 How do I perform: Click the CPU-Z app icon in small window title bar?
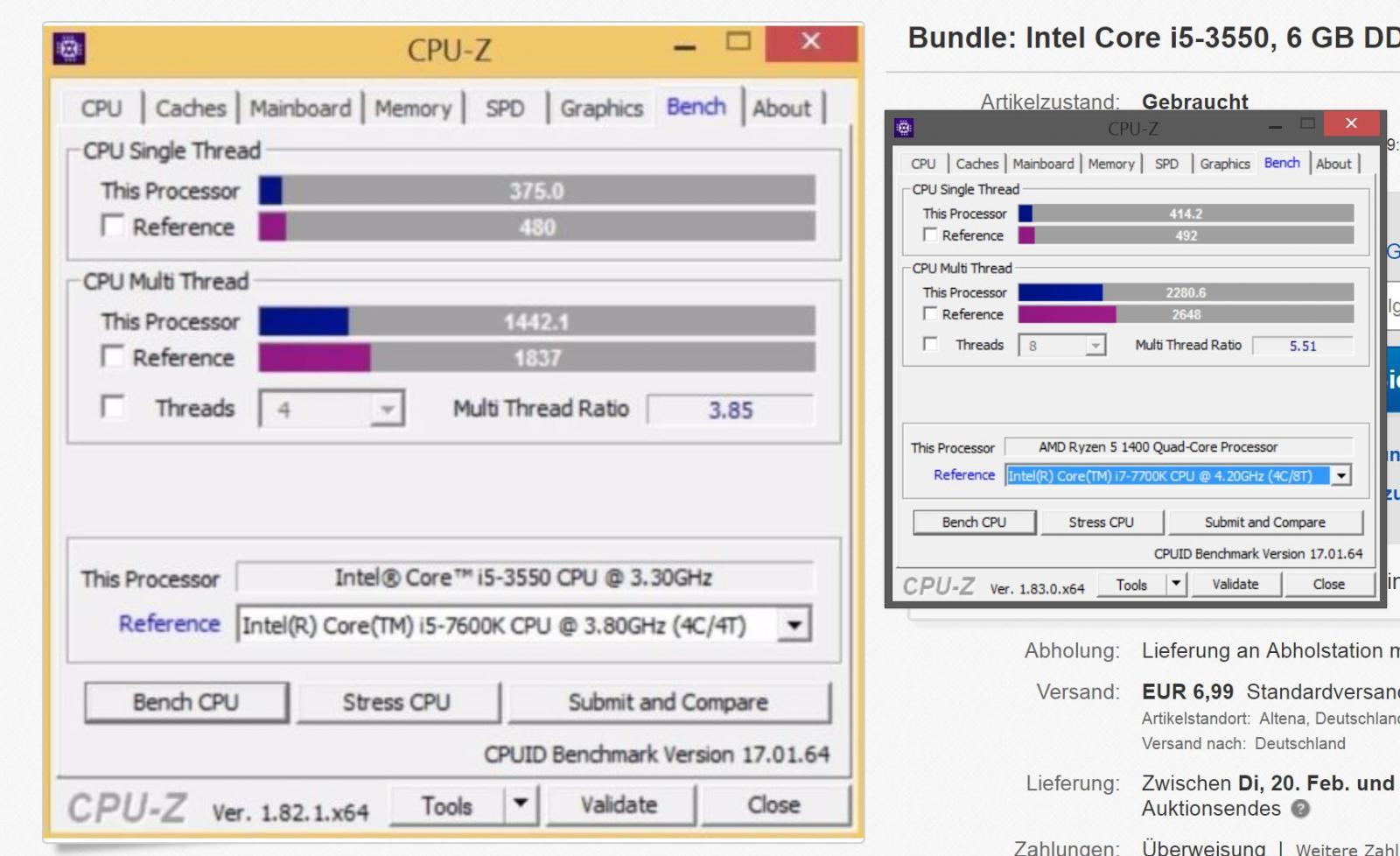pos(904,128)
